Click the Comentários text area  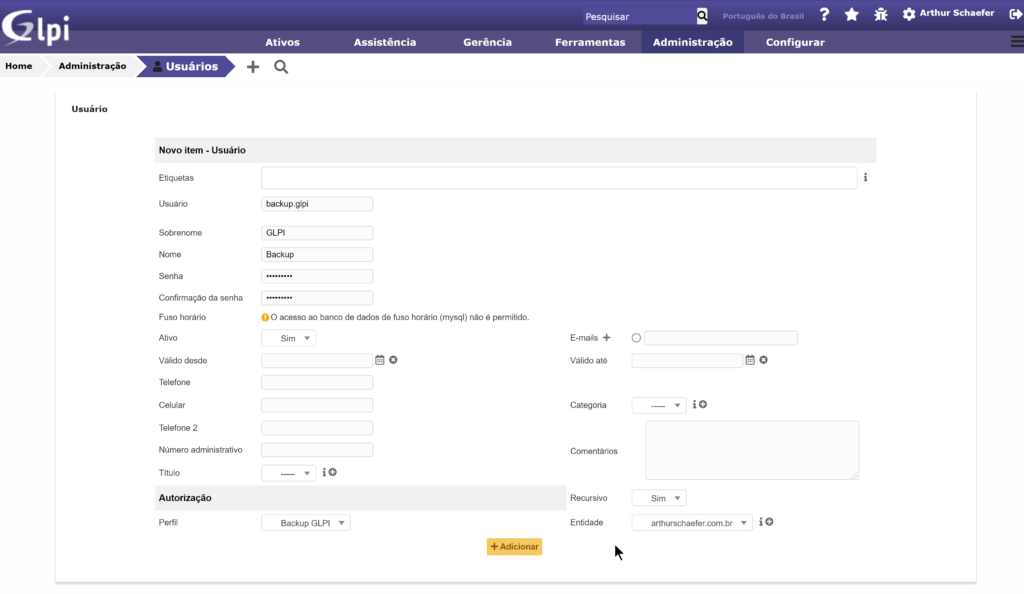pyautogui.click(x=752, y=450)
